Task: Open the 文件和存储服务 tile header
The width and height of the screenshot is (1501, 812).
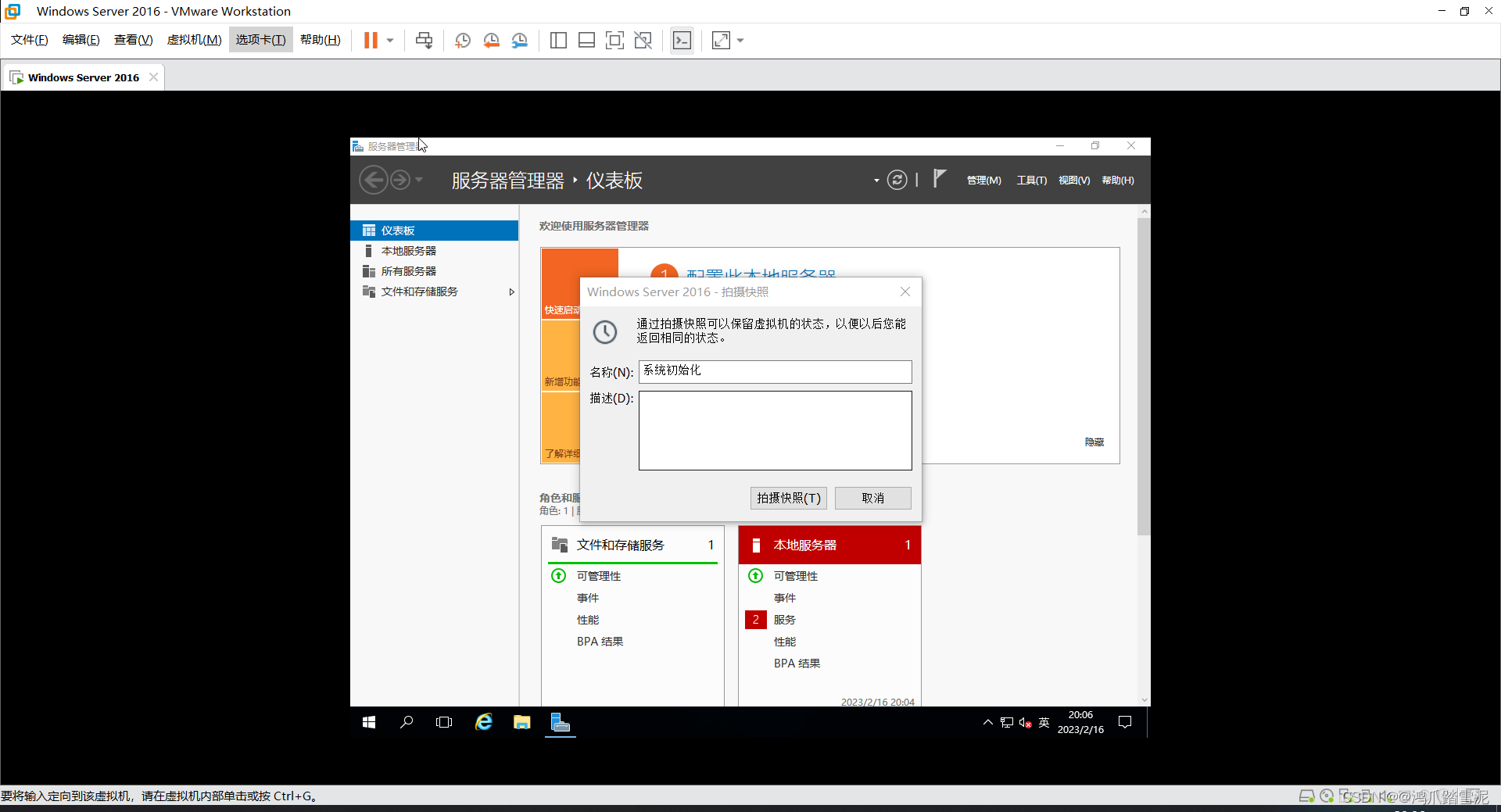Action: tap(632, 545)
